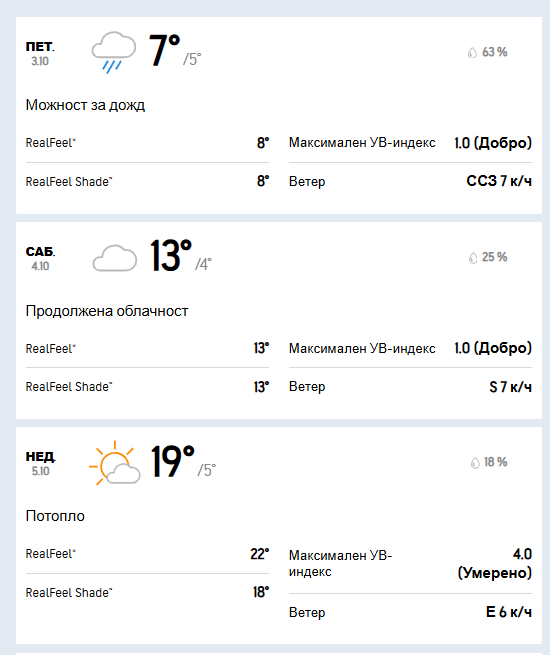Open the ПЕТ. 3.10 day forecast
The width and height of the screenshot is (550, 655).
[x=40, y=53]
